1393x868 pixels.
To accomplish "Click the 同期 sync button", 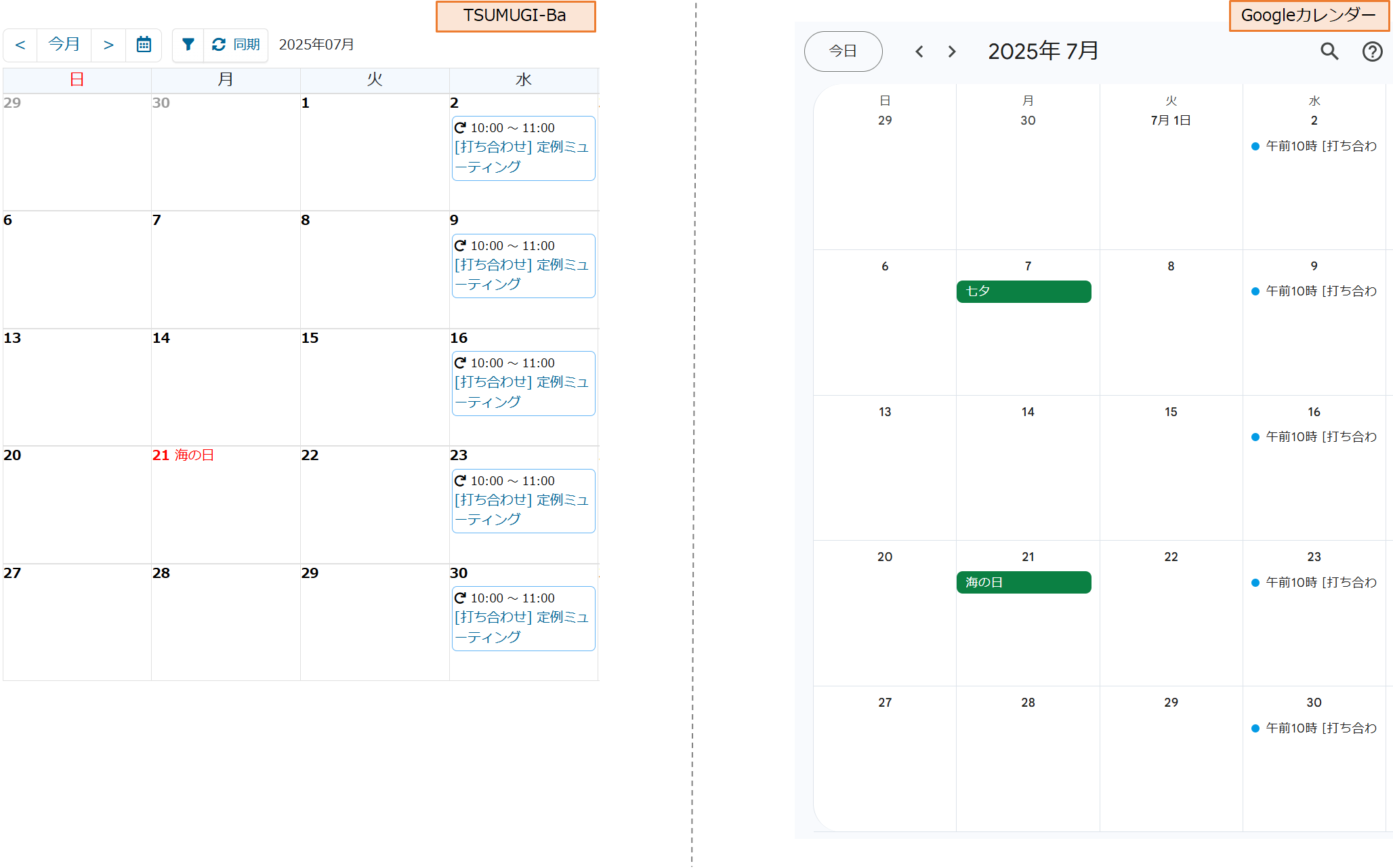I will [x=236, y=45].
